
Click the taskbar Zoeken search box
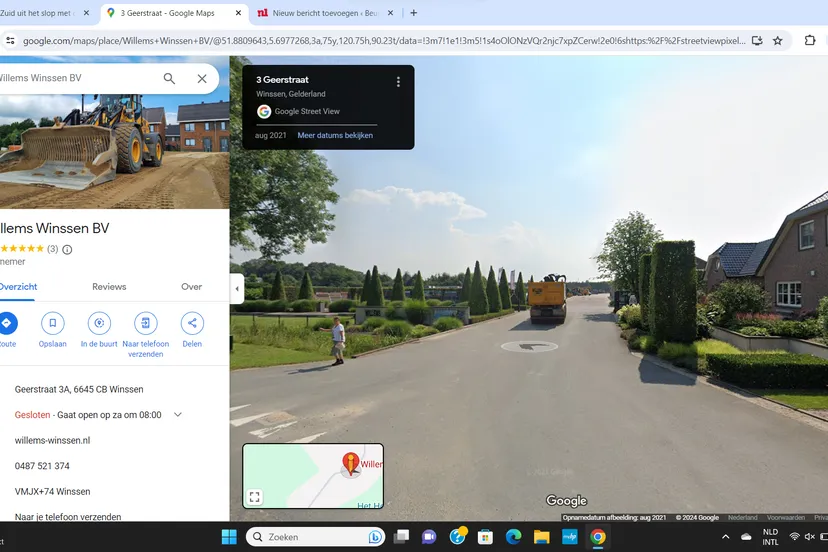pos(316,537)
